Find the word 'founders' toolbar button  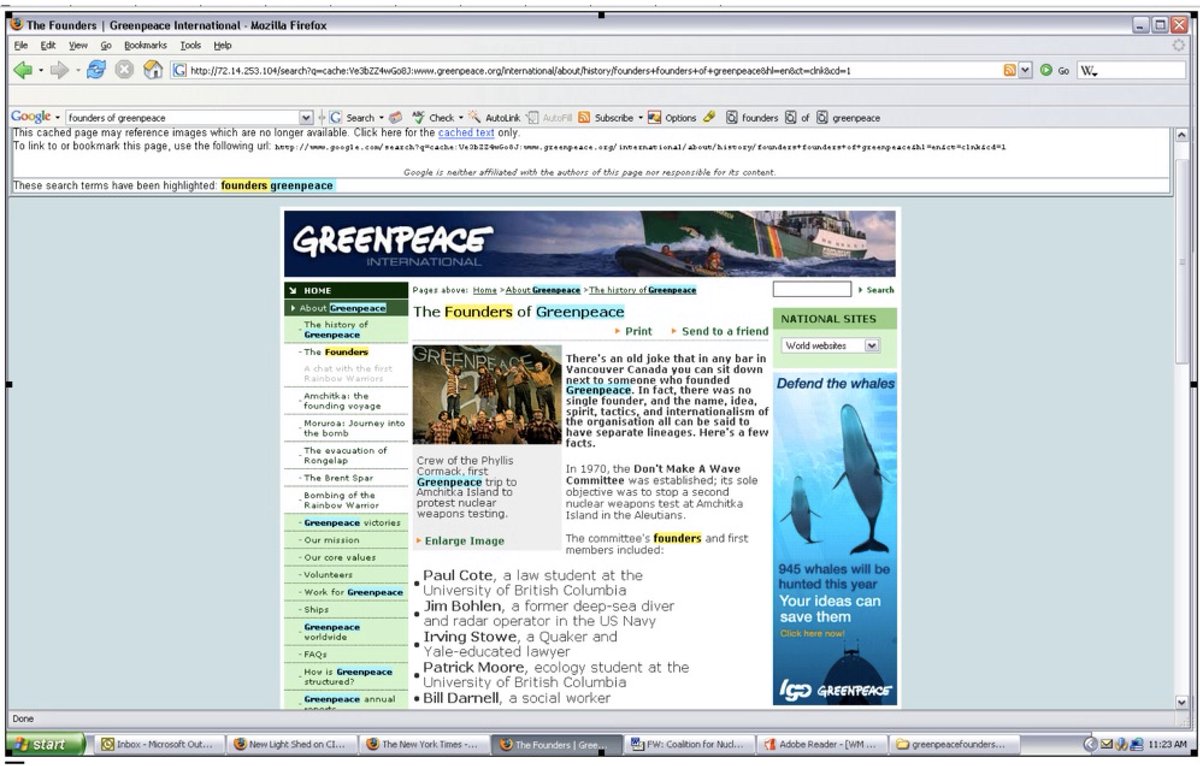752,117
